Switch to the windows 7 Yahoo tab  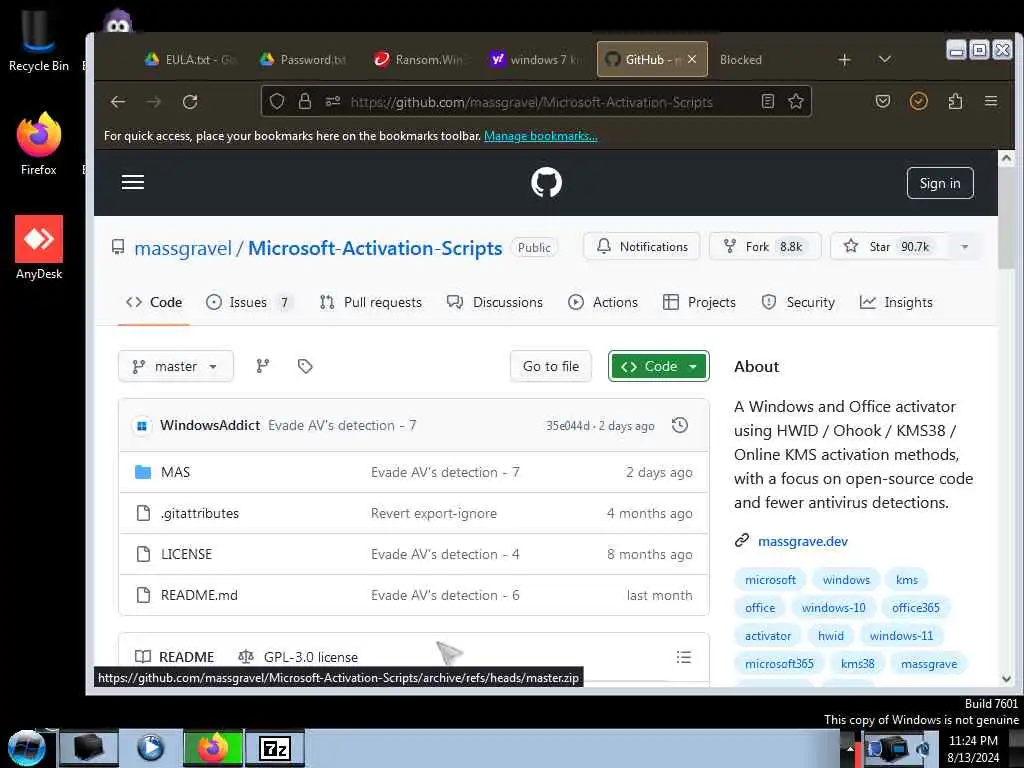(536, 59)
